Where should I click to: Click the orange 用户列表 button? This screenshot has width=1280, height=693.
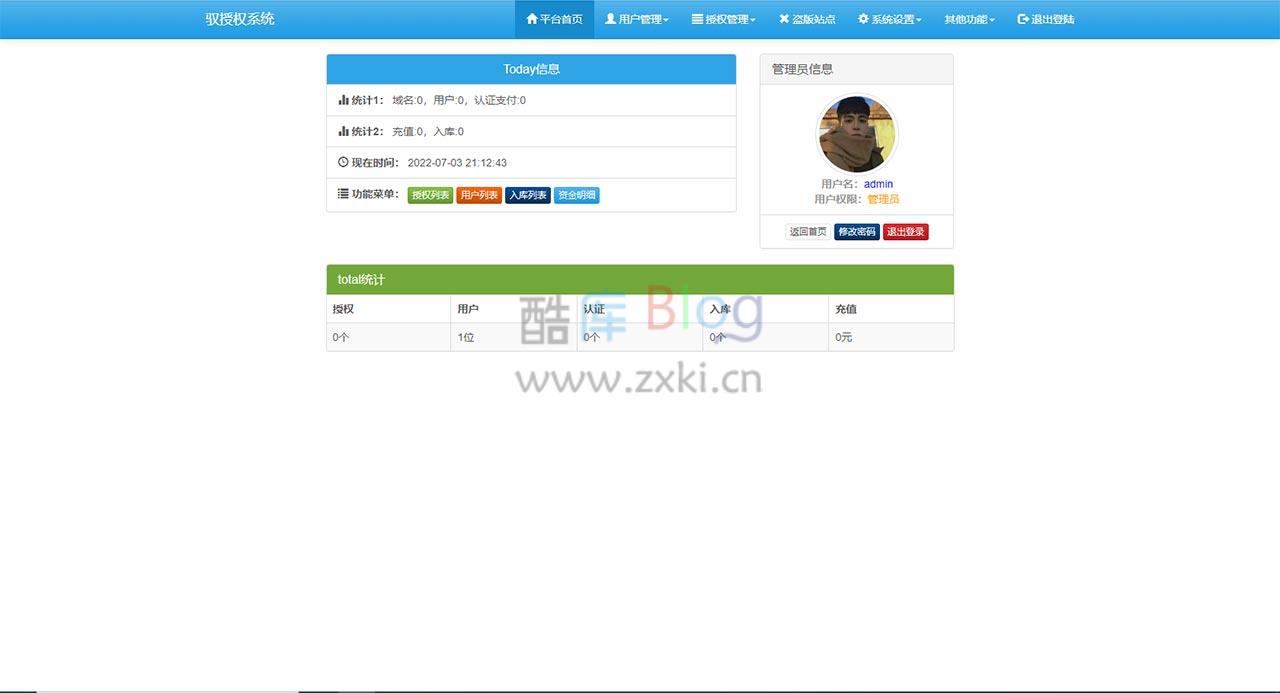[479, 195]
